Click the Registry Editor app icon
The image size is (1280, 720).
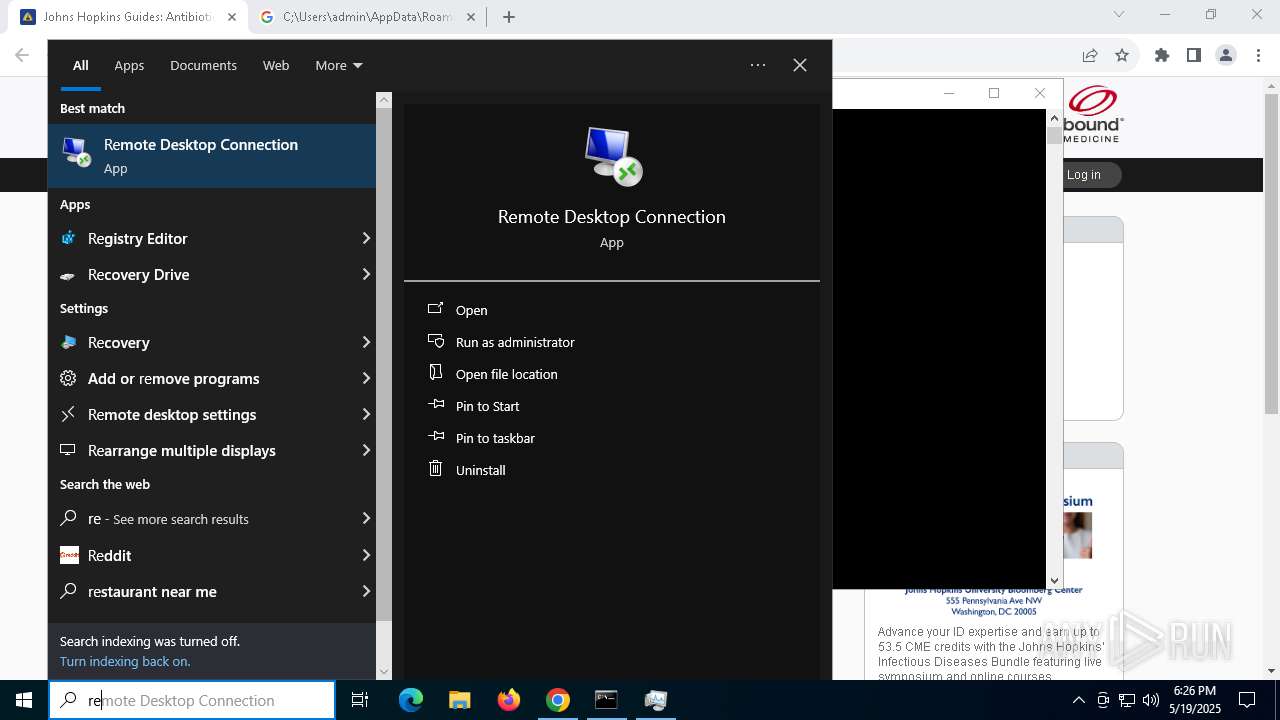click(x=68, y=238)
